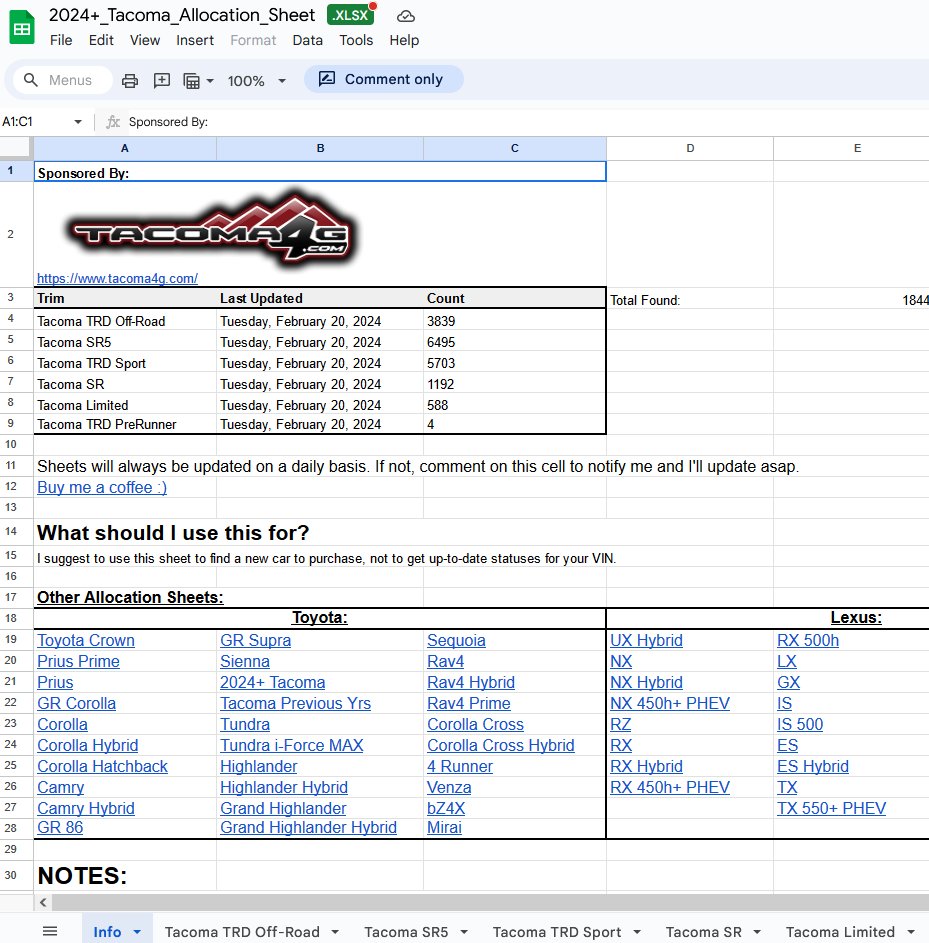This screenshot has width=929, height=943.
Task: Open the Corolla Cross Hybrid link
Action: (x=501, y=745)
